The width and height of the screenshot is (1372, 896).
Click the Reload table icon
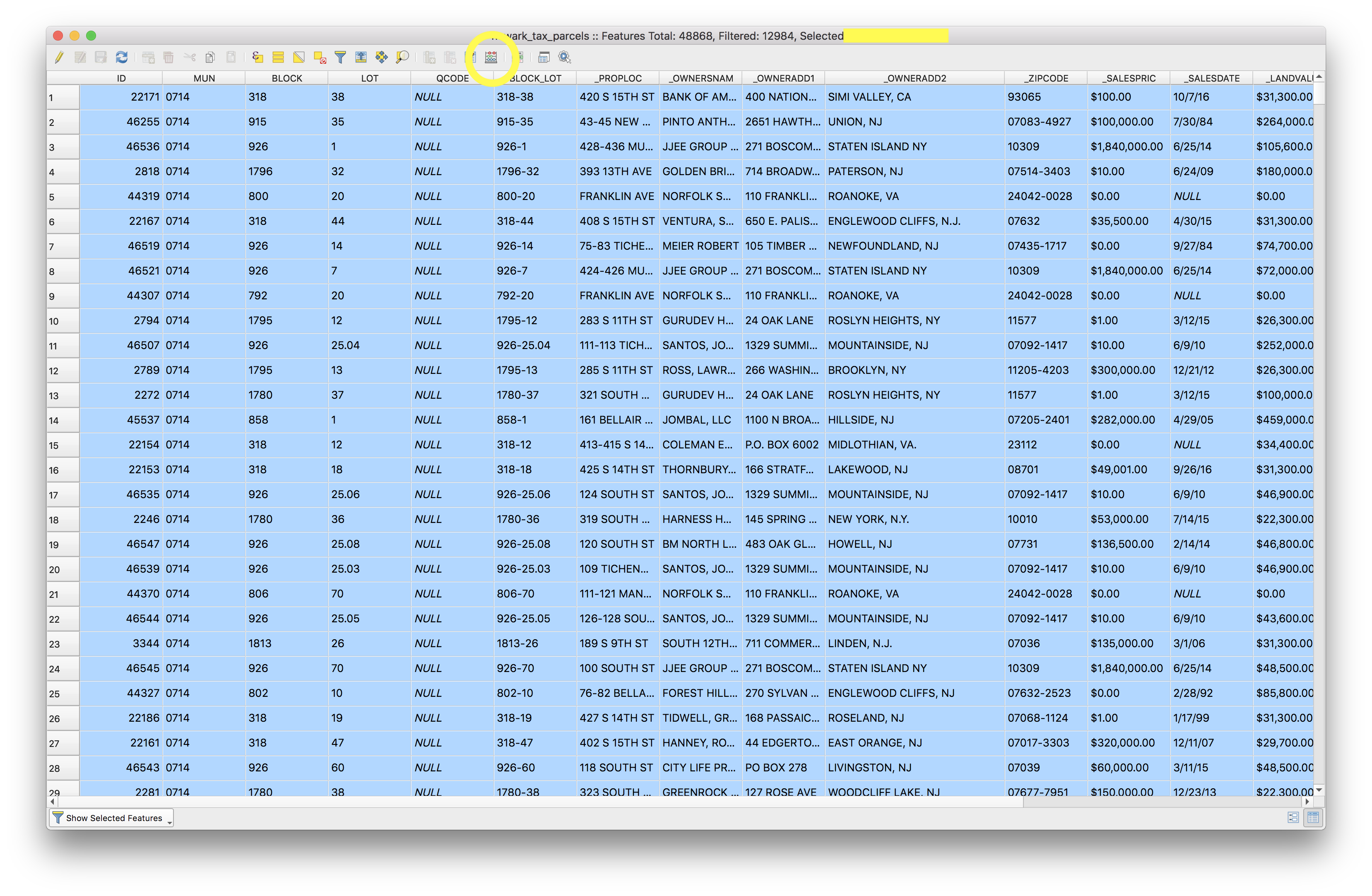pos(122,57)
